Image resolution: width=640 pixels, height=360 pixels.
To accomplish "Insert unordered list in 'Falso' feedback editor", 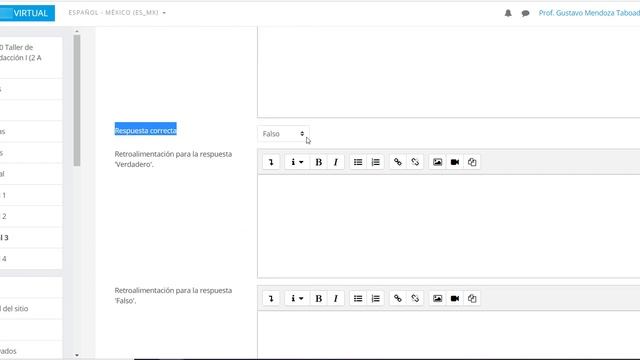I will tap(358, 298).
